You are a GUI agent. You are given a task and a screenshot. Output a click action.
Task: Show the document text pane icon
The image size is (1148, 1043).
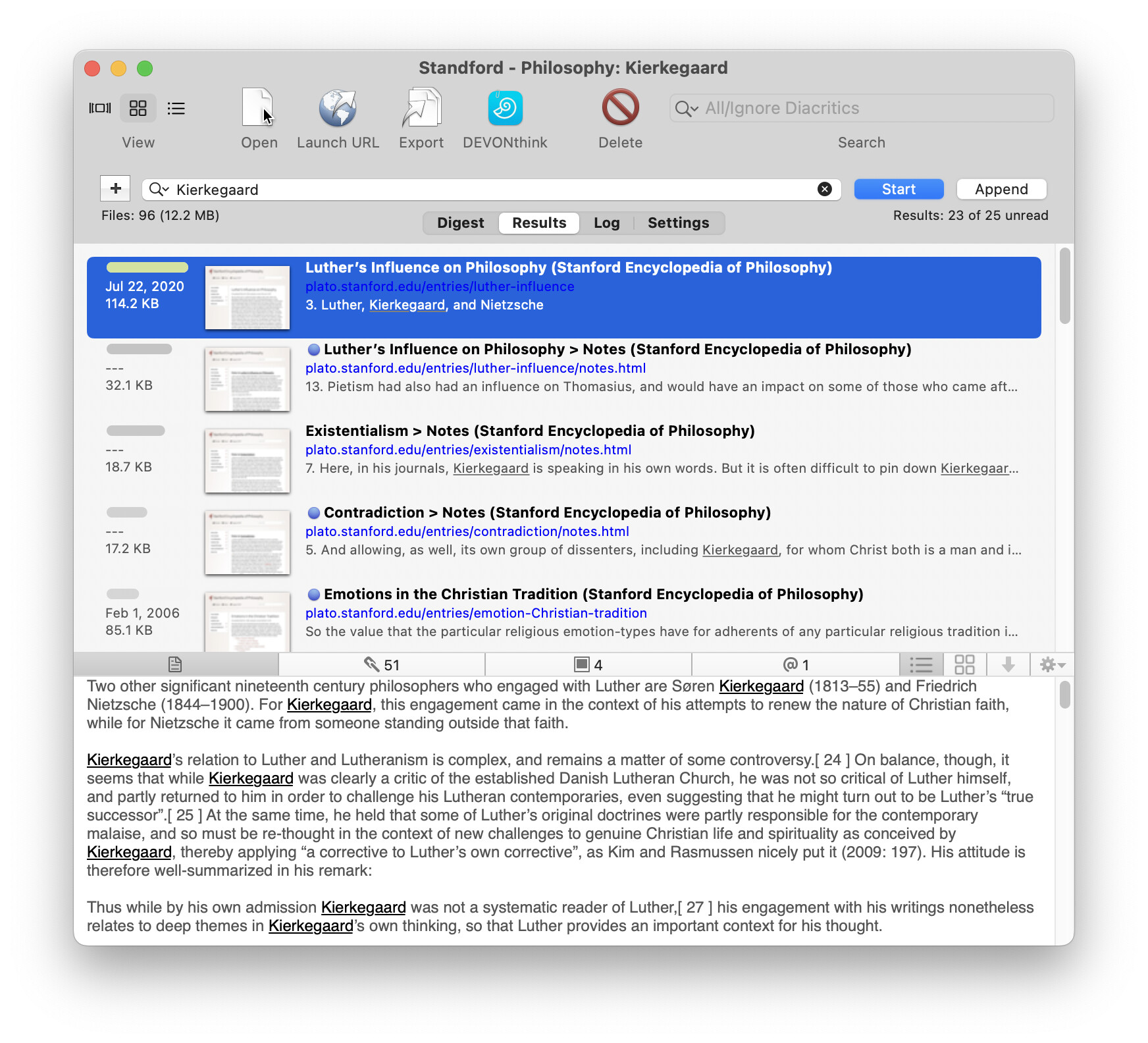click(x=175, y=664)
